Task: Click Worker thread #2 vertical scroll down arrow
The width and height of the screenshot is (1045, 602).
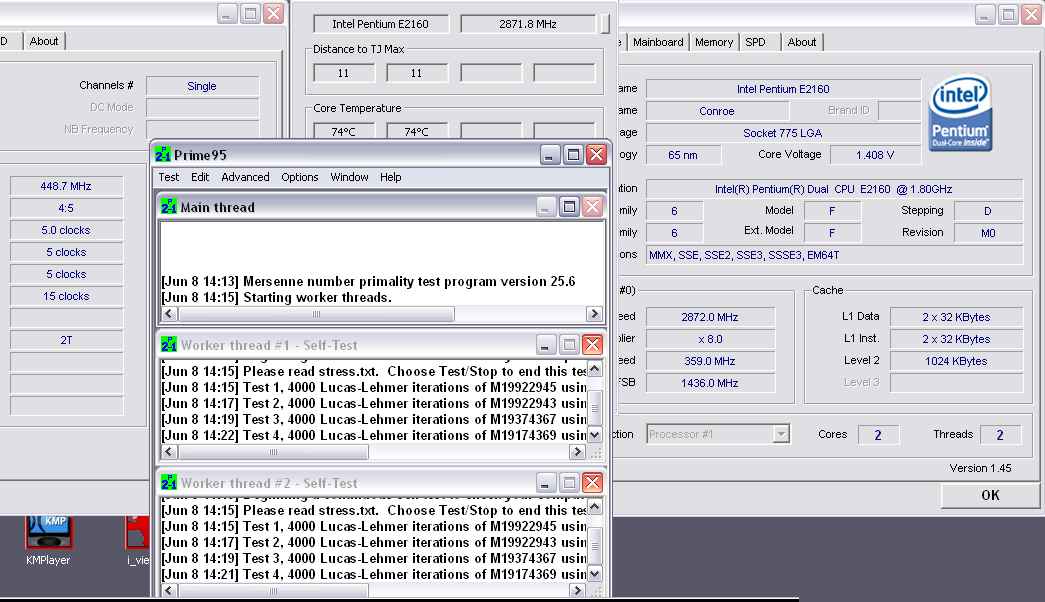Action: click(x=594, y=573)
